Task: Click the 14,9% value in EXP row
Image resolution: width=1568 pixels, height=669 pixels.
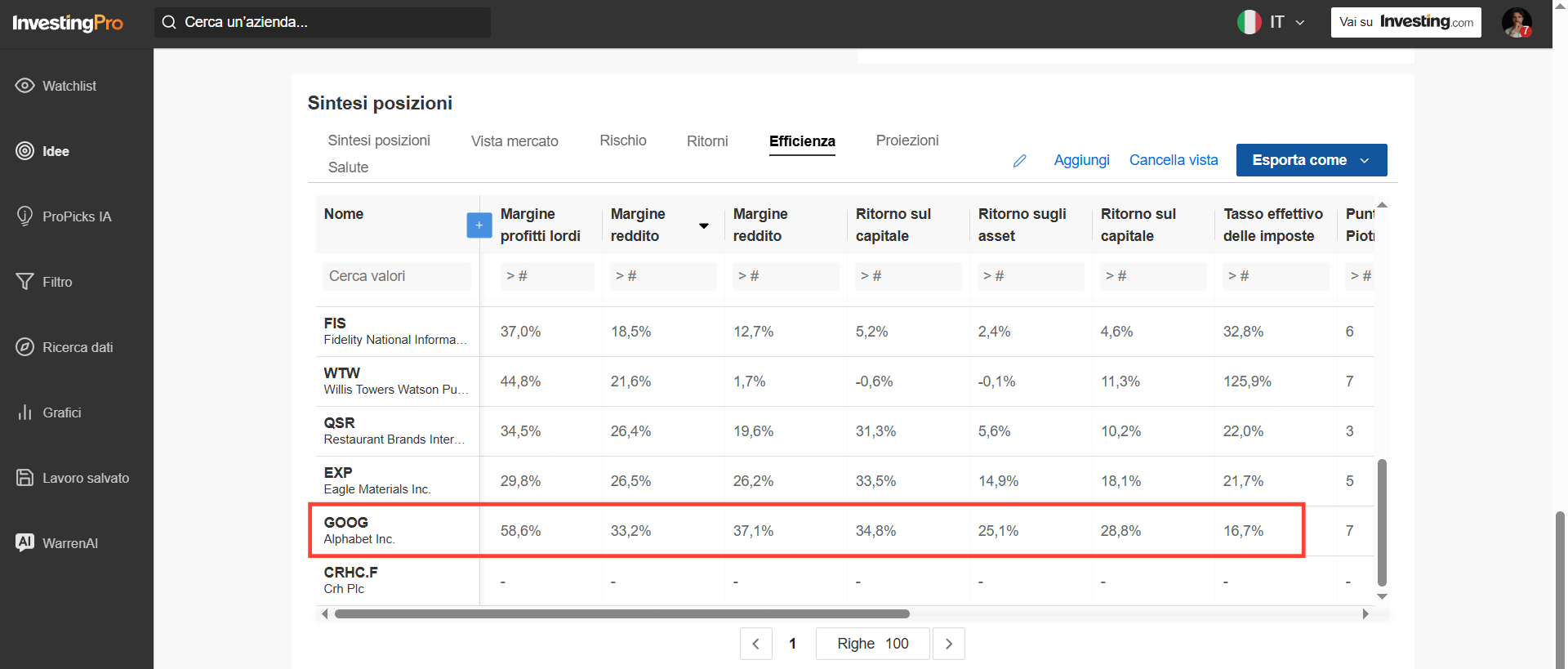Action: (998, 481)
